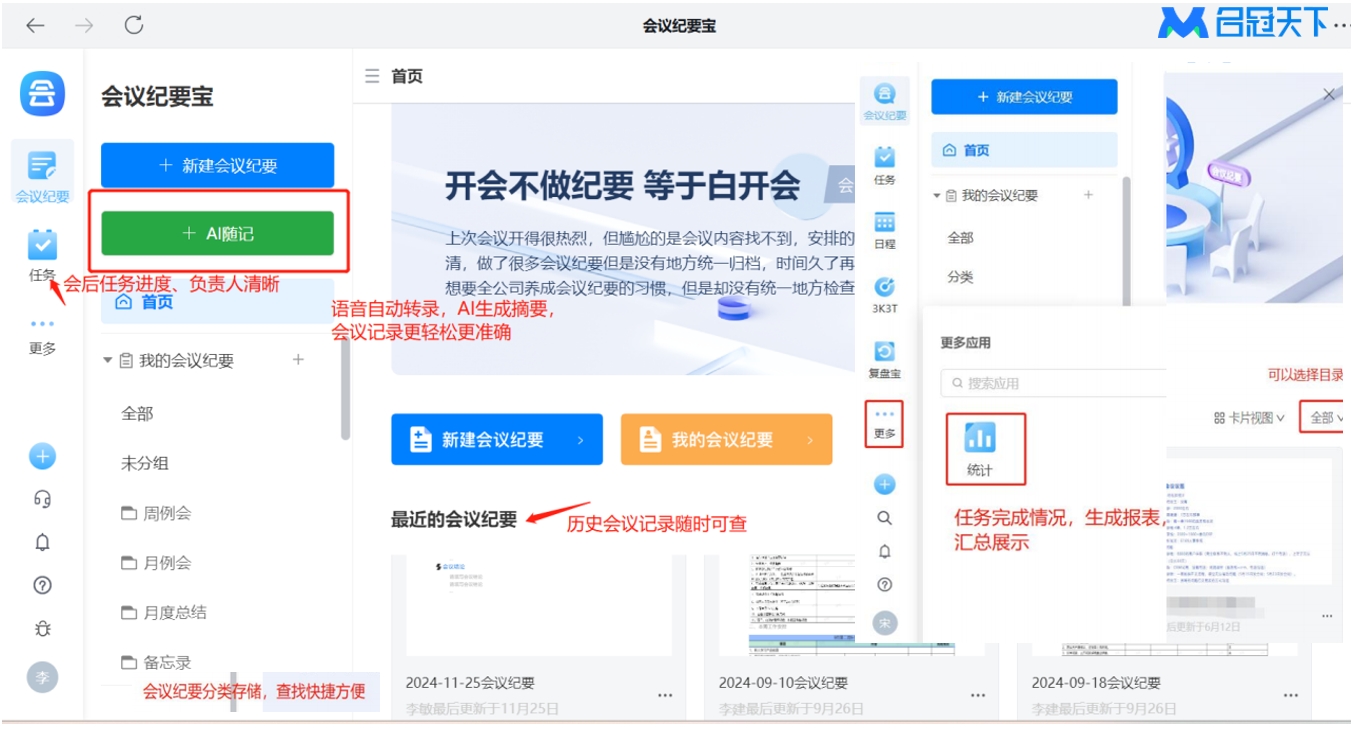The image size is (1356, 729).
Task: Click the orange 我的会议纪要 card
Action: pos(726,439)
